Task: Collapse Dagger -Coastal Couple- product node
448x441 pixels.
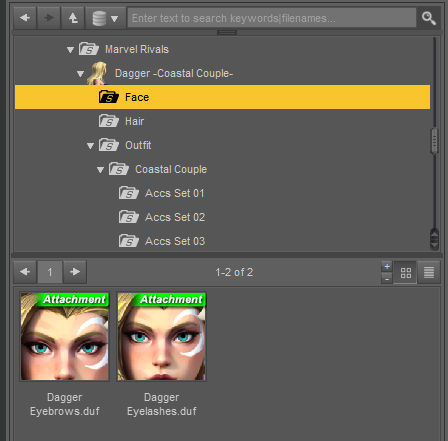Action: pyautogui.click(x=80, y=74)
